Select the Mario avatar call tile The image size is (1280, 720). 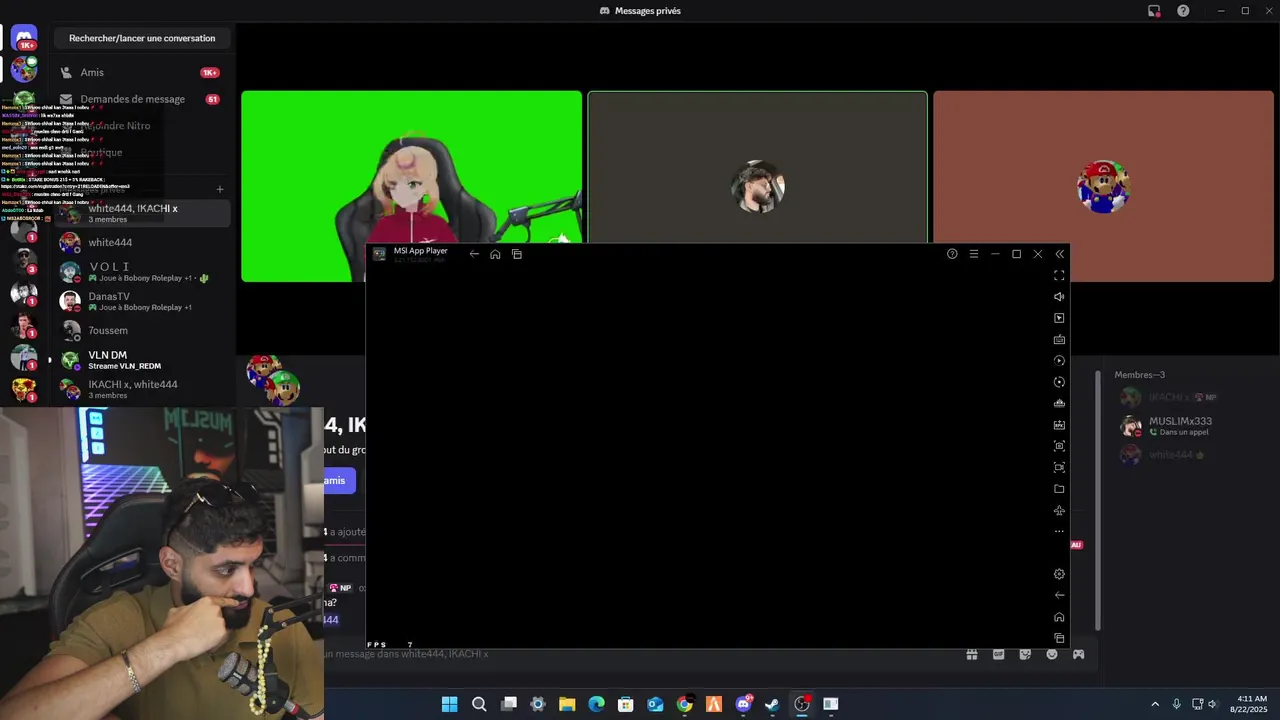point(1104,186)
